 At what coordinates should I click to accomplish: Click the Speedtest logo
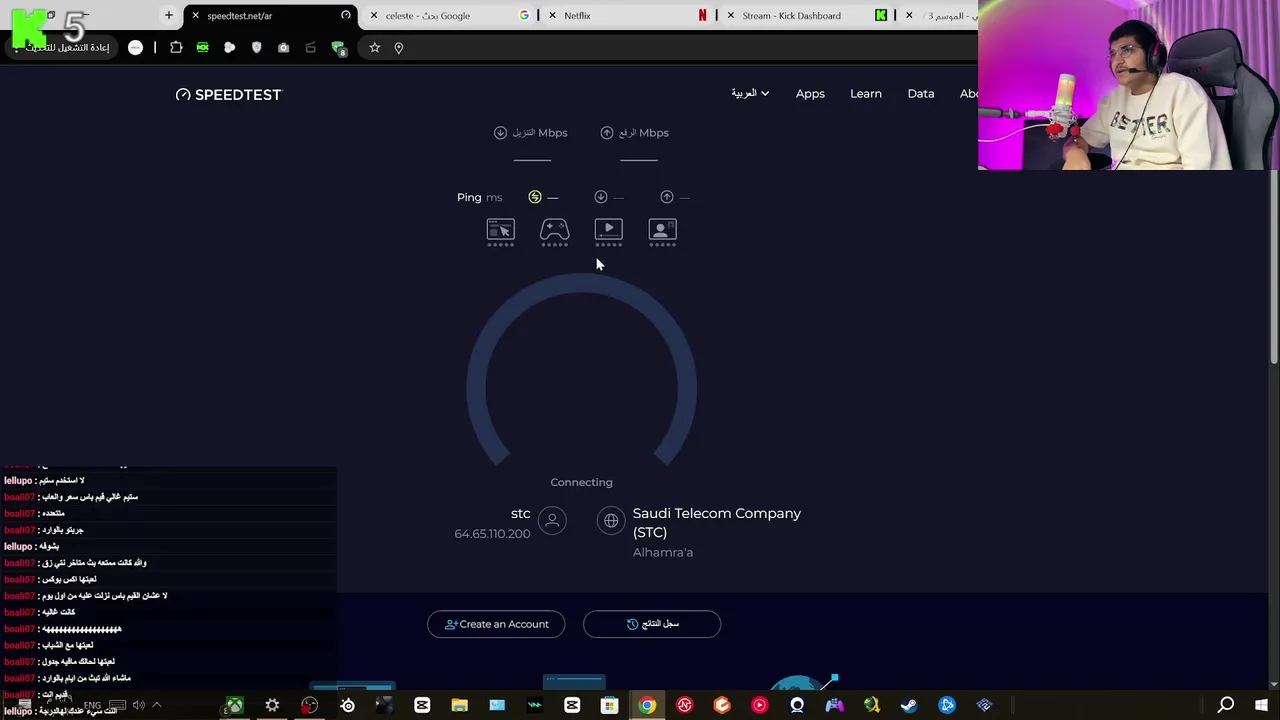coord(229,94)
